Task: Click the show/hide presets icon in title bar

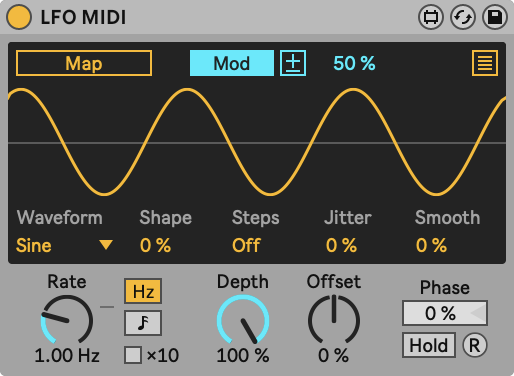Action: 431,17
